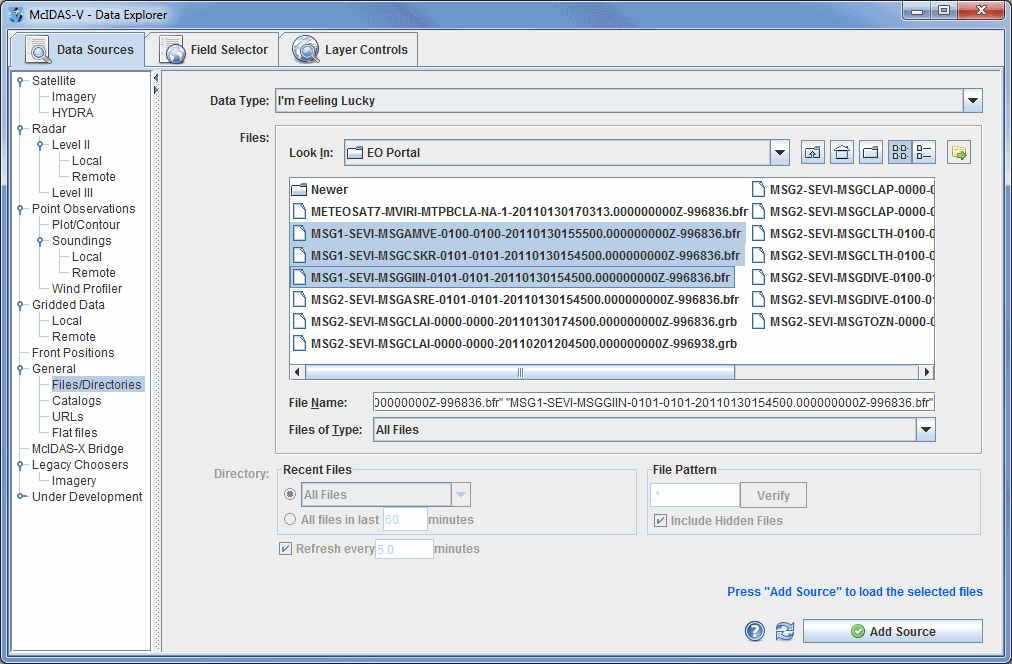Image resolution: width=1012 pixels, height=664 pixels.
Task: Open help with the question mark icon
Action: (x=754, y=630)
